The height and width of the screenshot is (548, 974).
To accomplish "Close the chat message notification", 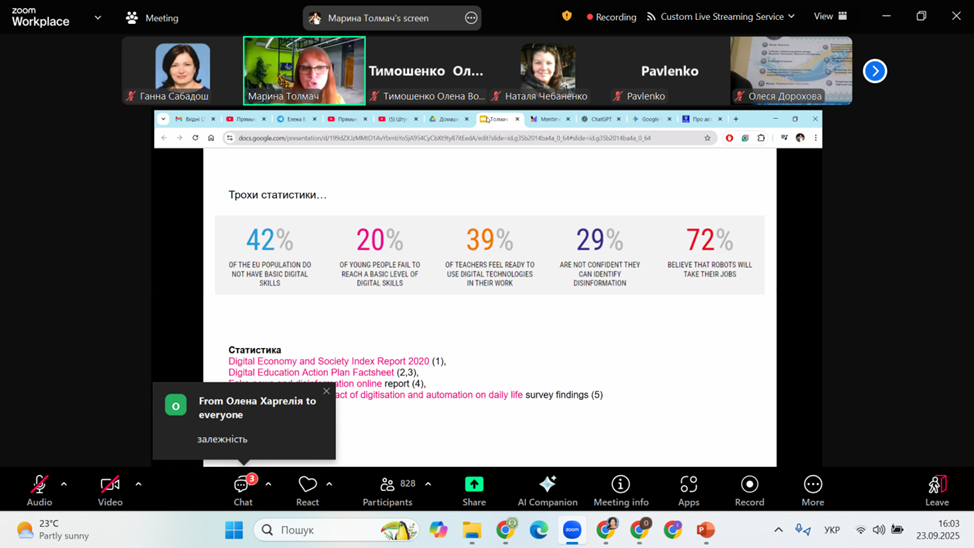I will (x=326, y=391).
